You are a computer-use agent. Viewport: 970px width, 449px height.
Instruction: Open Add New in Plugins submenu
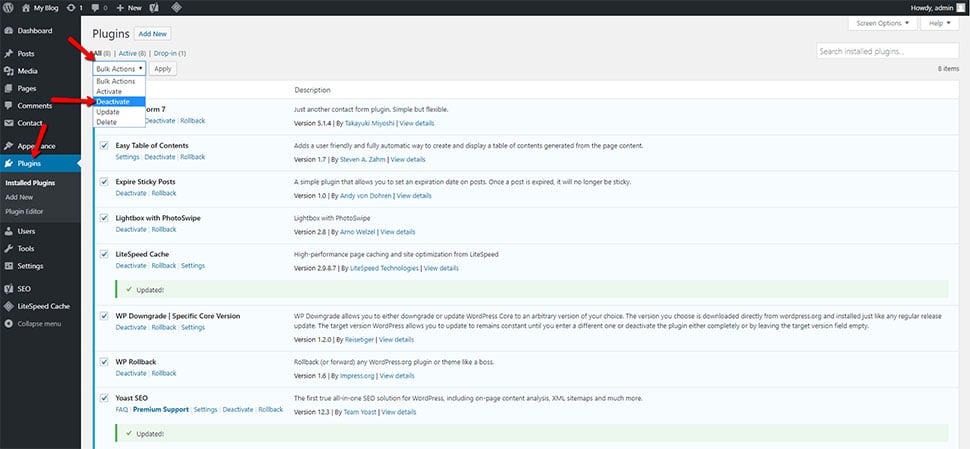(19, 197)
